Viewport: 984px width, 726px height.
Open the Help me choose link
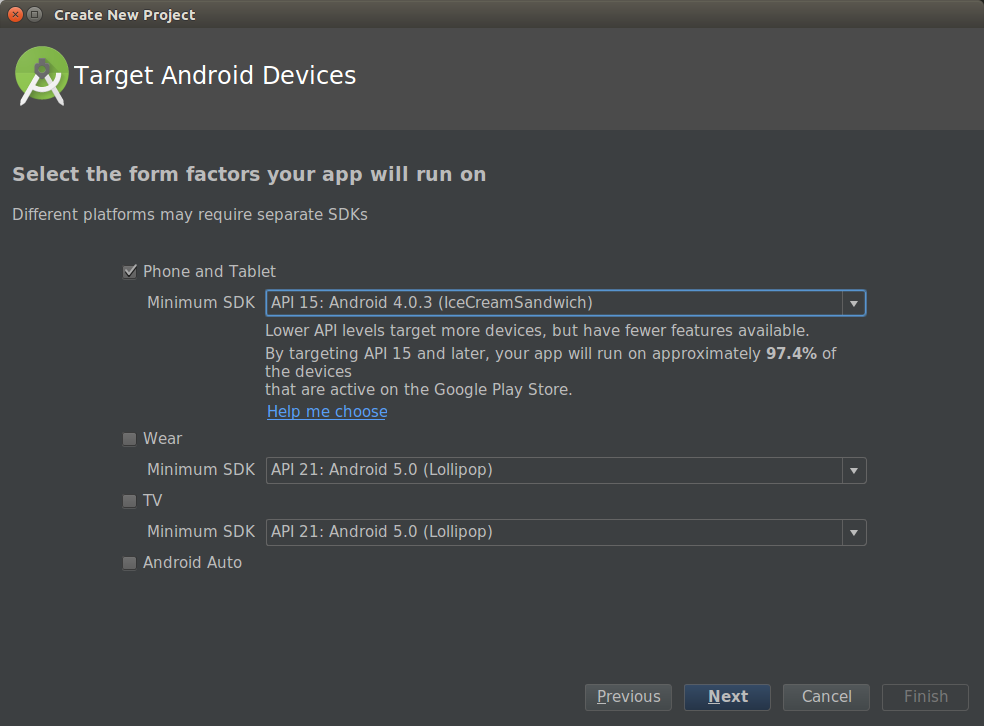tap(327, 412)
